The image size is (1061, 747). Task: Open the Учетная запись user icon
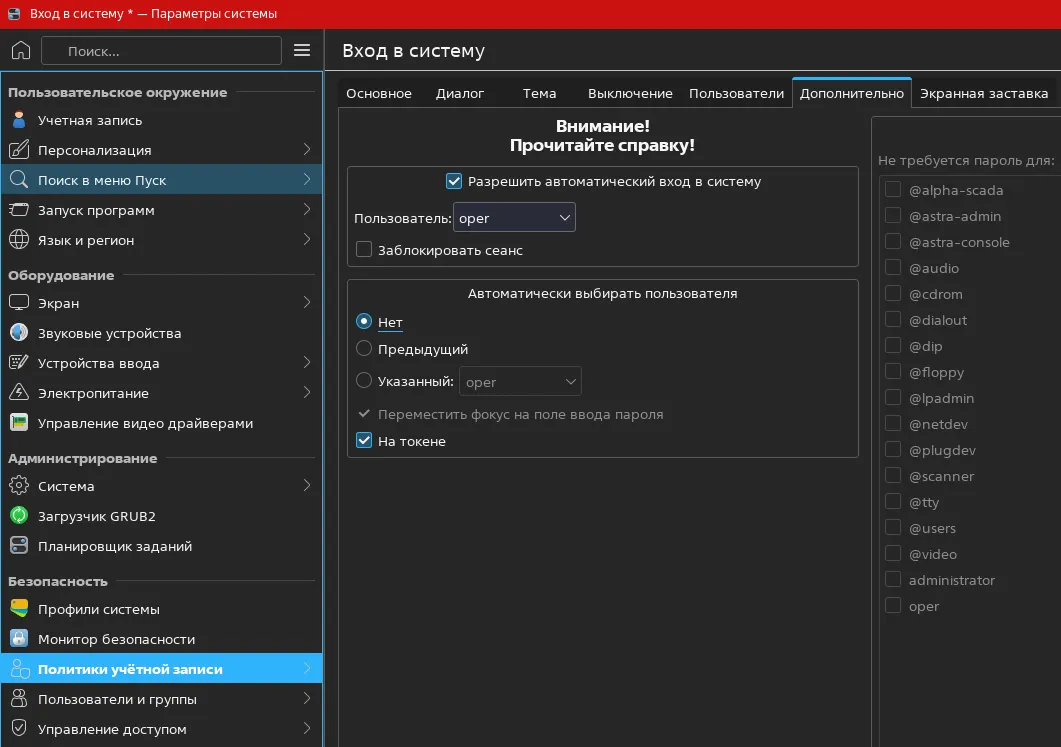19,120
